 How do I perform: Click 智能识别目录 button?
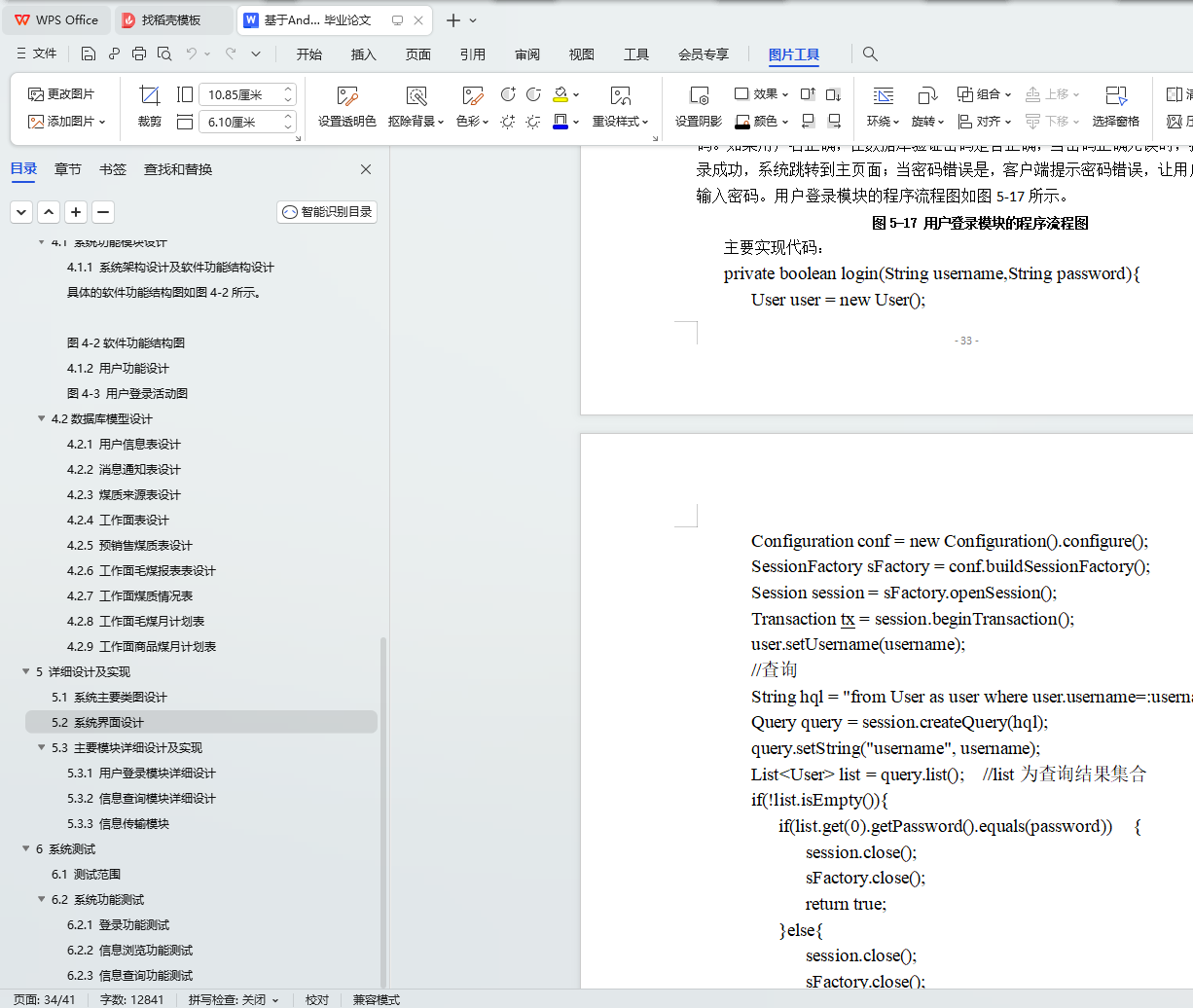327,212
